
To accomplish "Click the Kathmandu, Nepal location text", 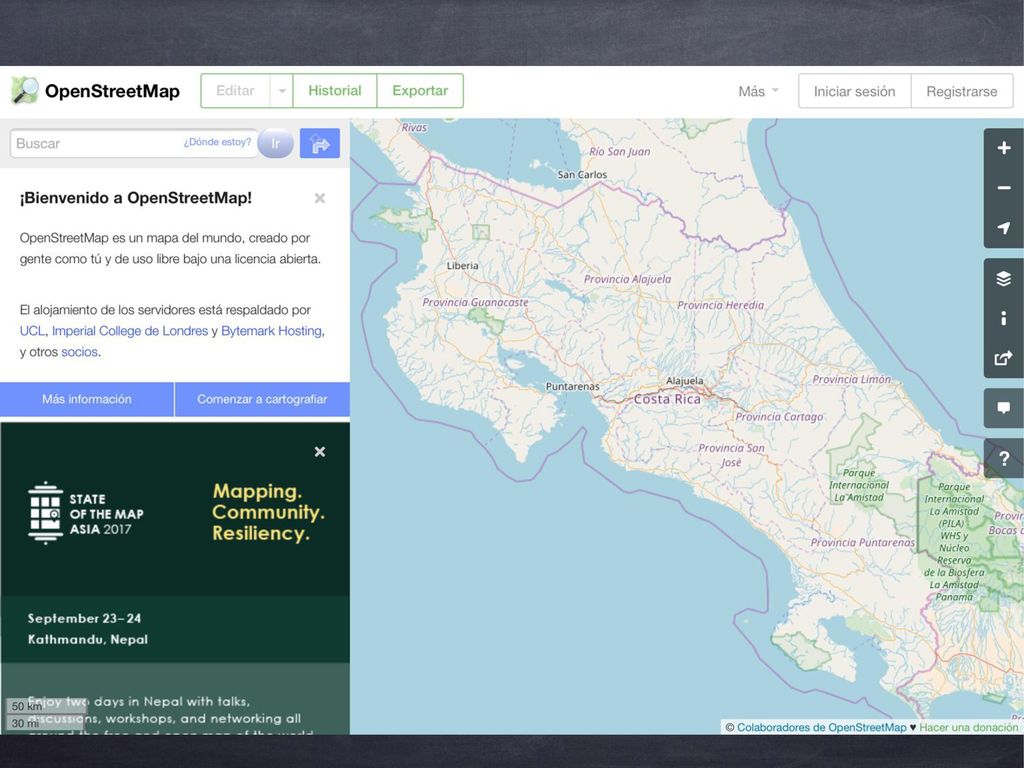I will coord(88,639).
